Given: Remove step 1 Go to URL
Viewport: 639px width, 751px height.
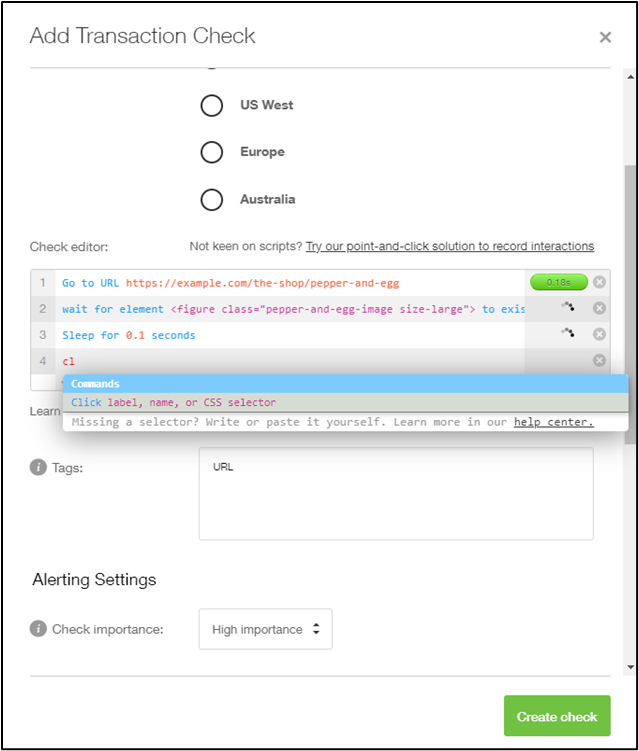Looking at the screenshot, I should [x=599, y=282].
